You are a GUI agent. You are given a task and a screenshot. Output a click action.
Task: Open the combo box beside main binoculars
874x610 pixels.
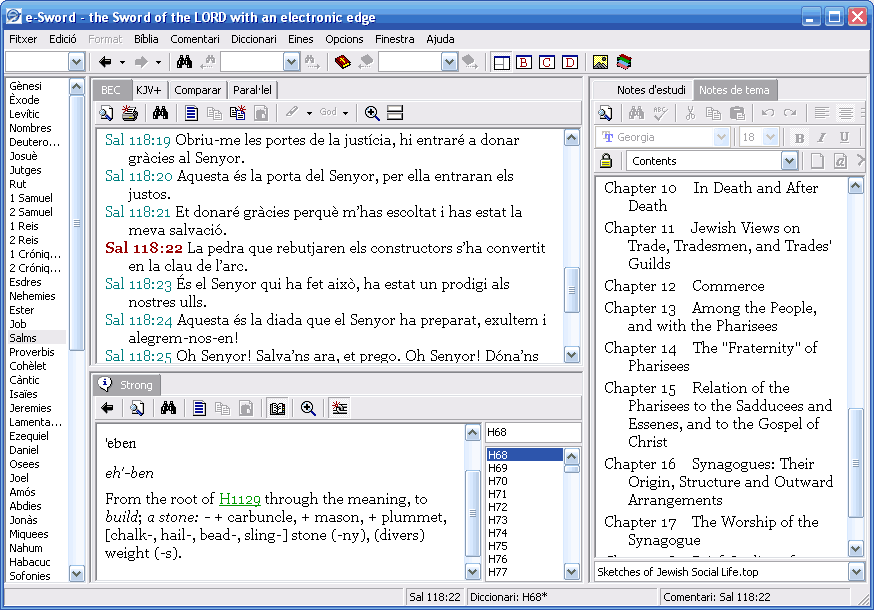[291, 62]
